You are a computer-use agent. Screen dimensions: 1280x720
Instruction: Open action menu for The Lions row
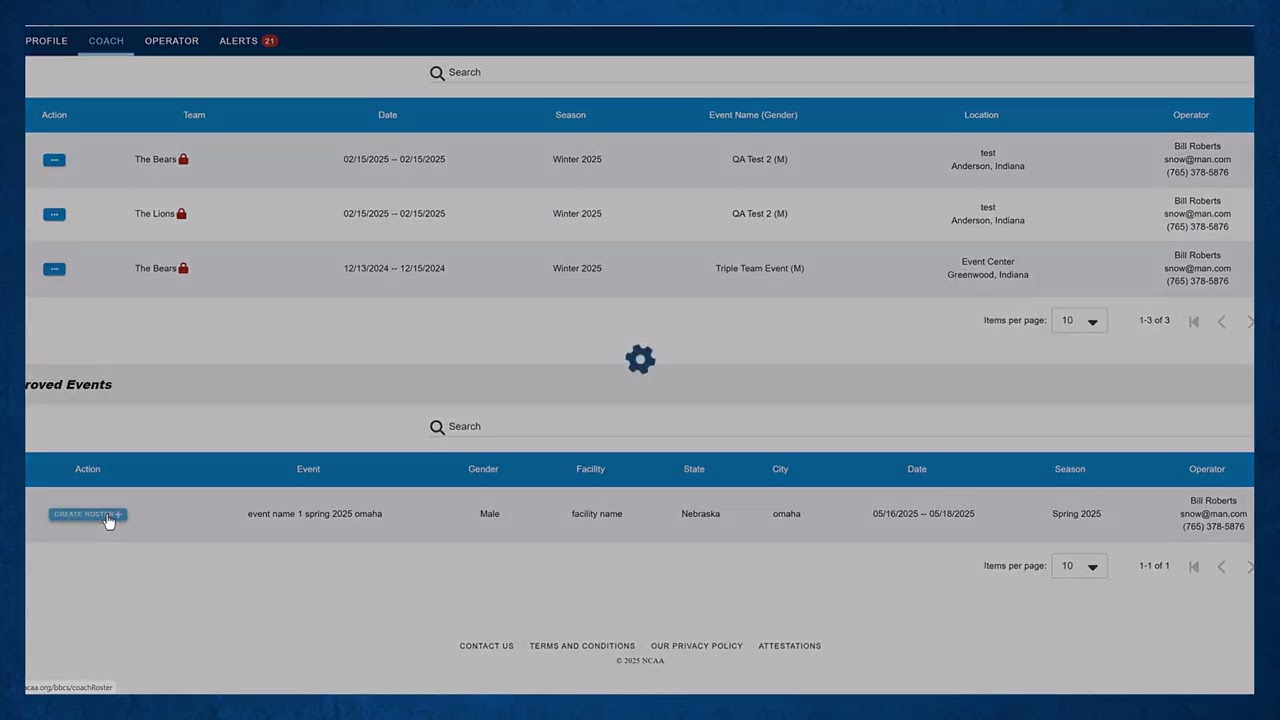click(54, 214)
